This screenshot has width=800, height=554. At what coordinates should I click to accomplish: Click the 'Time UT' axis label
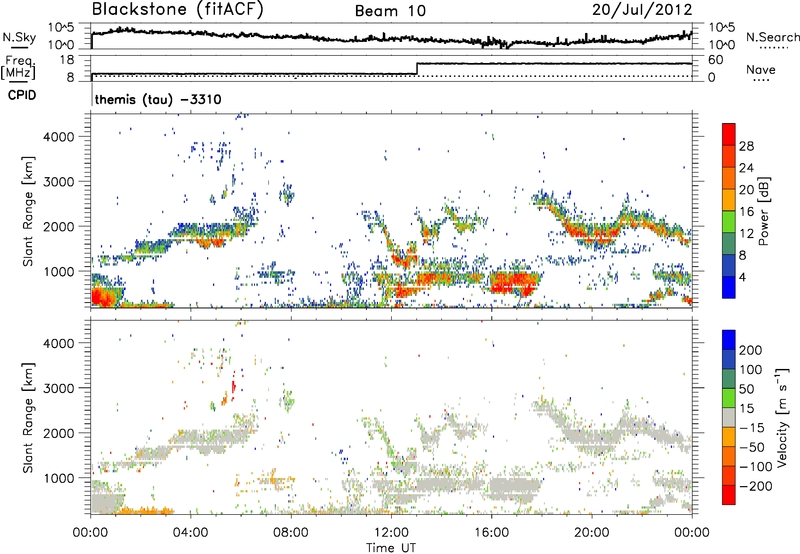(x=391, y=548)
